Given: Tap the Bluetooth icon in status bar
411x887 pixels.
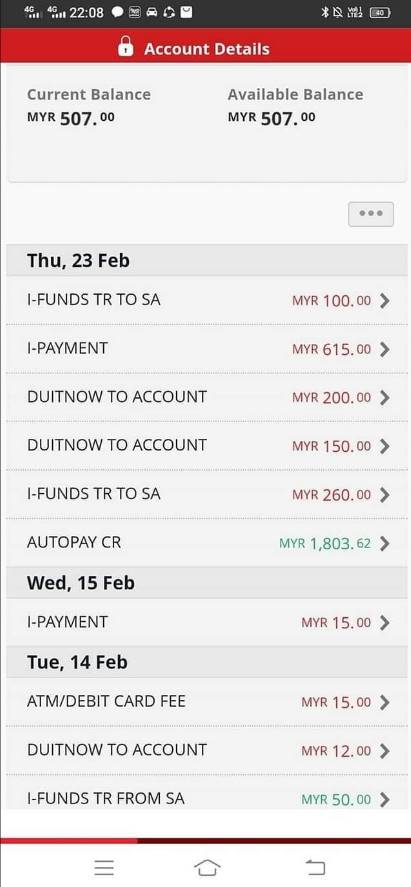Looking at the screenshot, I should 325,12.
